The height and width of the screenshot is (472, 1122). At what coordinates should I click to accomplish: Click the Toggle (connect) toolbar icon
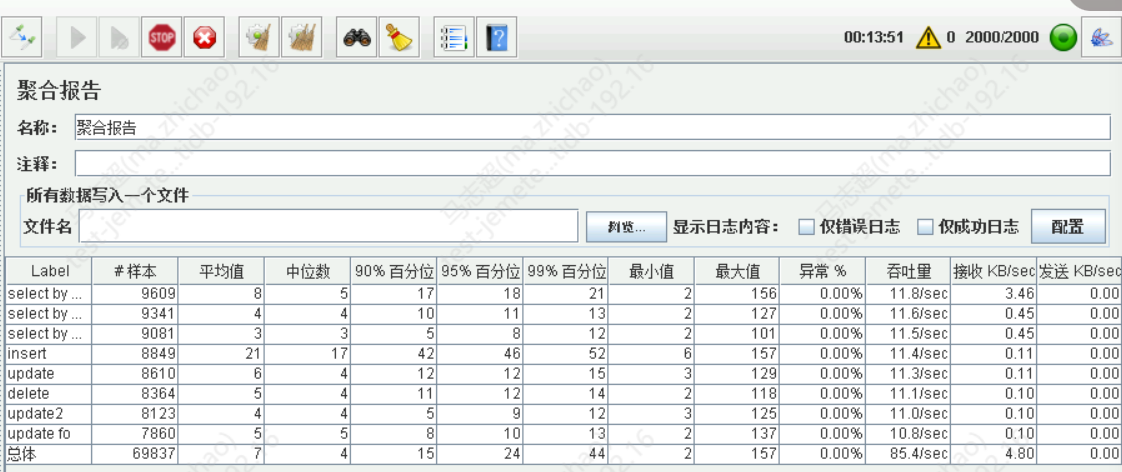tap(23, 37)
